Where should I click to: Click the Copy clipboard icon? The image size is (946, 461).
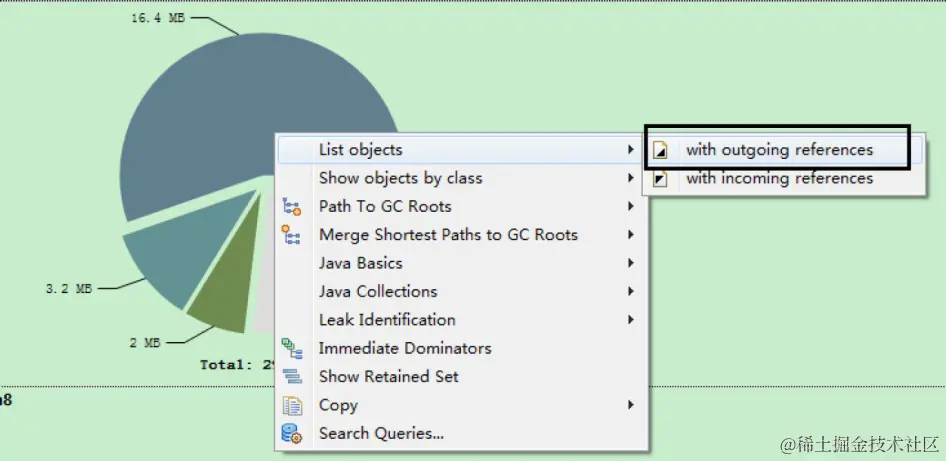click(292, 405)
